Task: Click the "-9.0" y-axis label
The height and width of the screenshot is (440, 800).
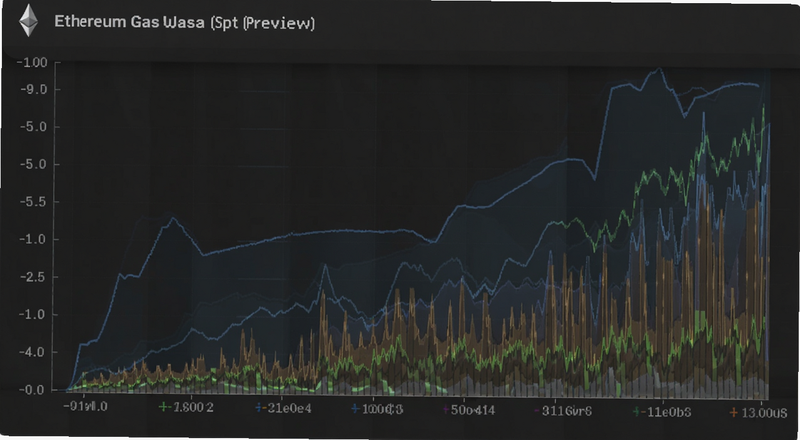Action: [x=33, y=90]
